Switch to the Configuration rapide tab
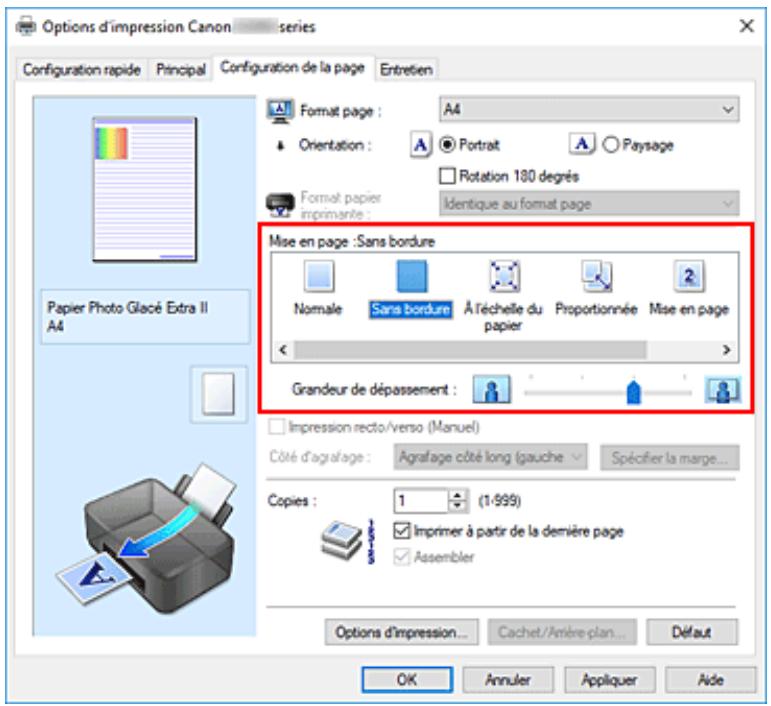Screen dimensions: 771x706 [82, 70]
